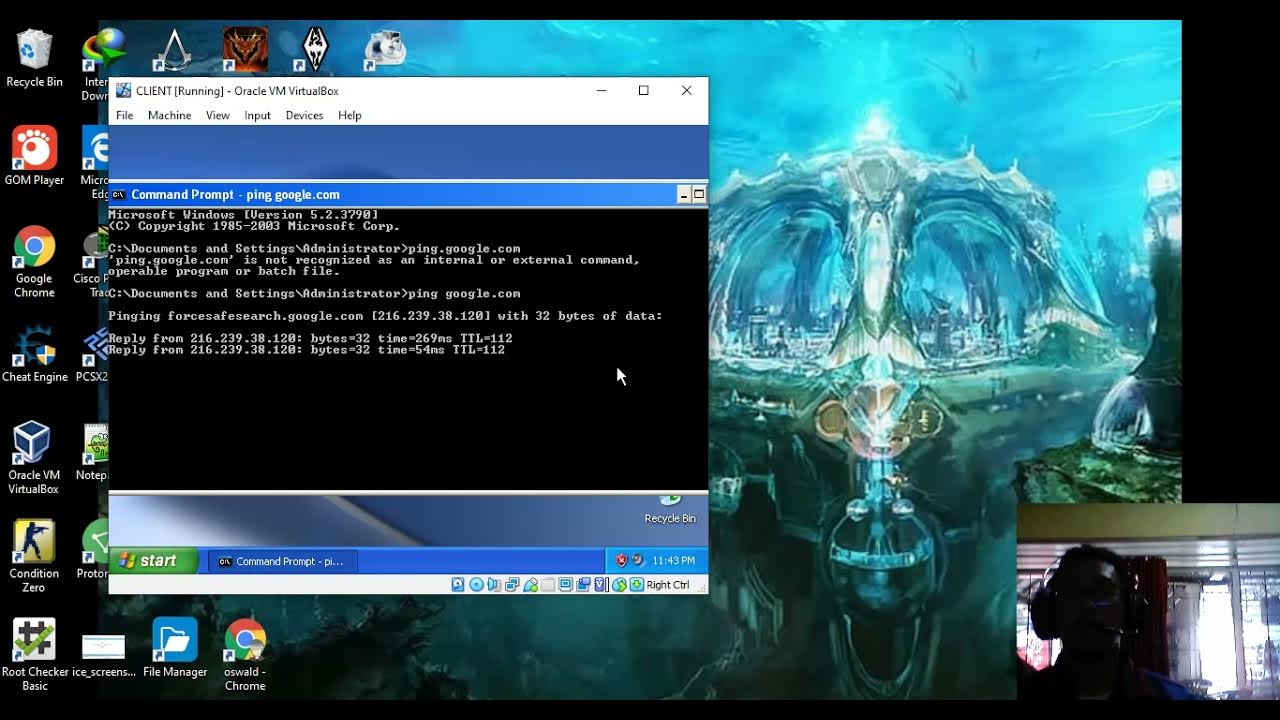Open oswald - Chrome desktop shortcut
This screenshot has width=1280, height=720.
coord(245,654)
